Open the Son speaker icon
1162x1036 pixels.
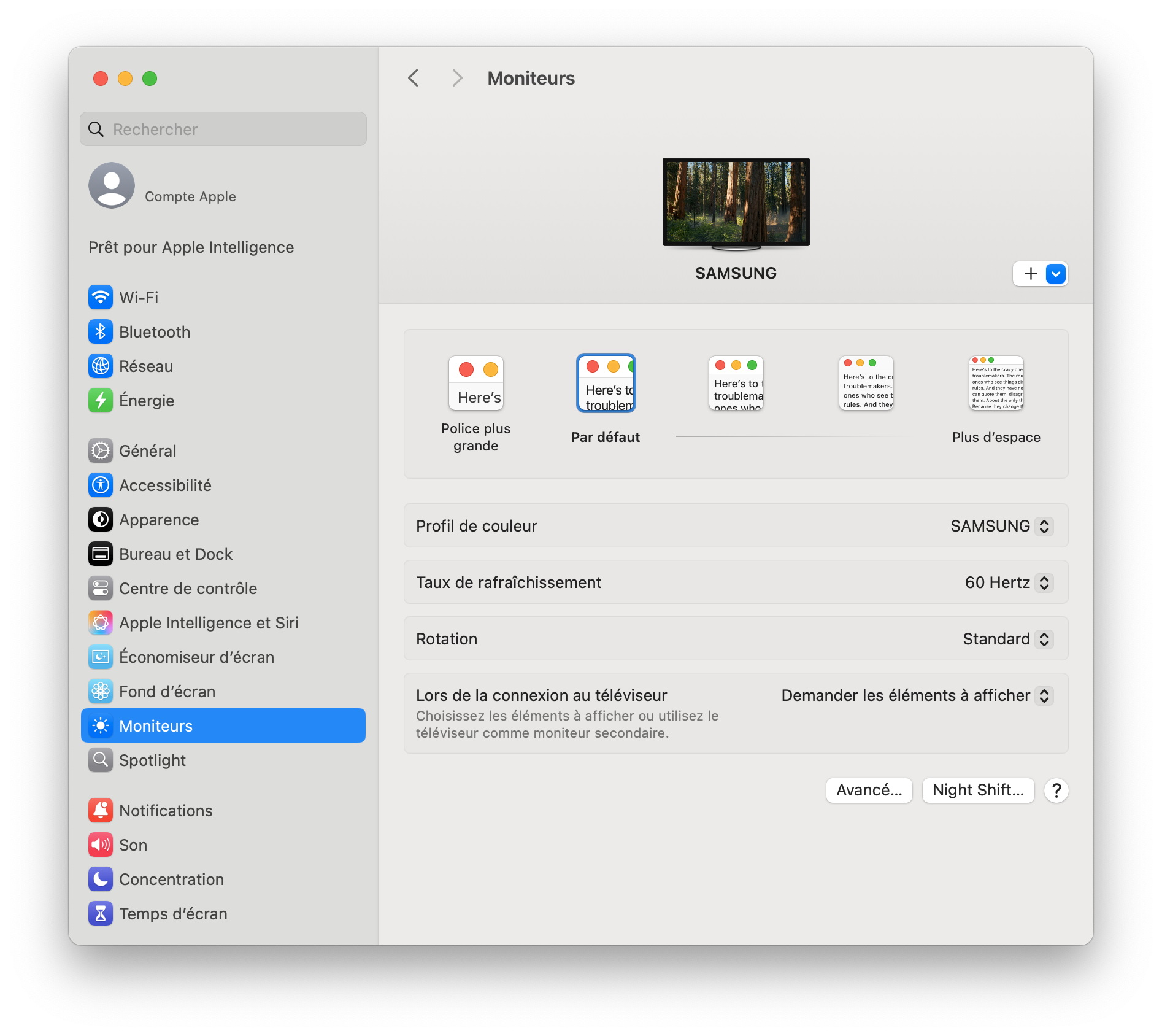click(101, 845)
